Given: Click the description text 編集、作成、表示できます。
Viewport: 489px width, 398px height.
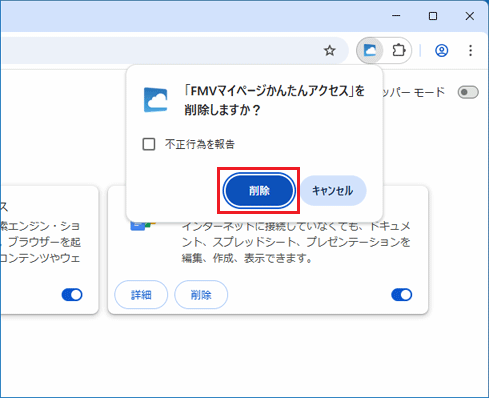Looking at the screenshot, I should point(247,258).
